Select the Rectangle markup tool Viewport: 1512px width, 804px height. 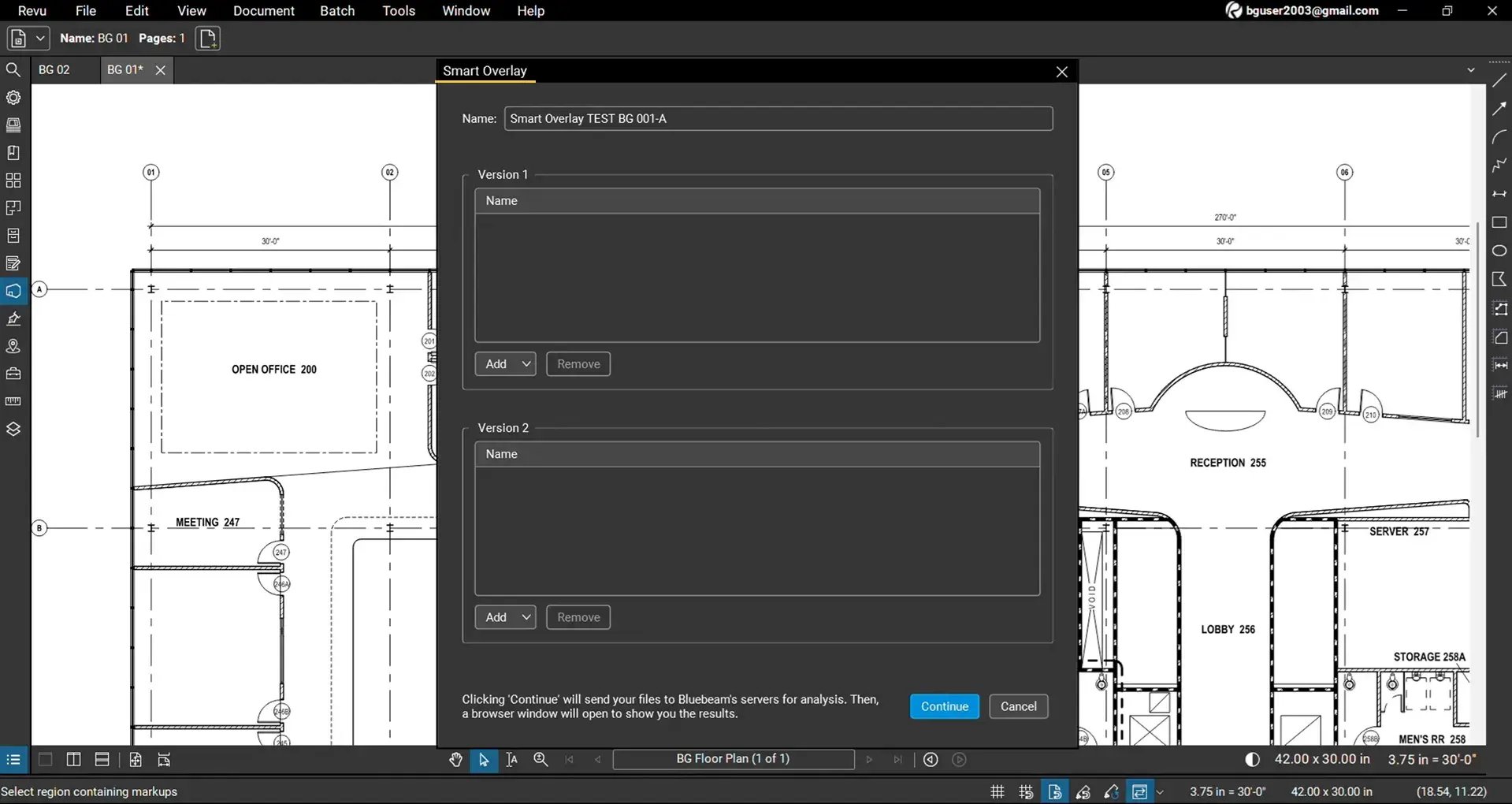click(x=1499, y=222)
